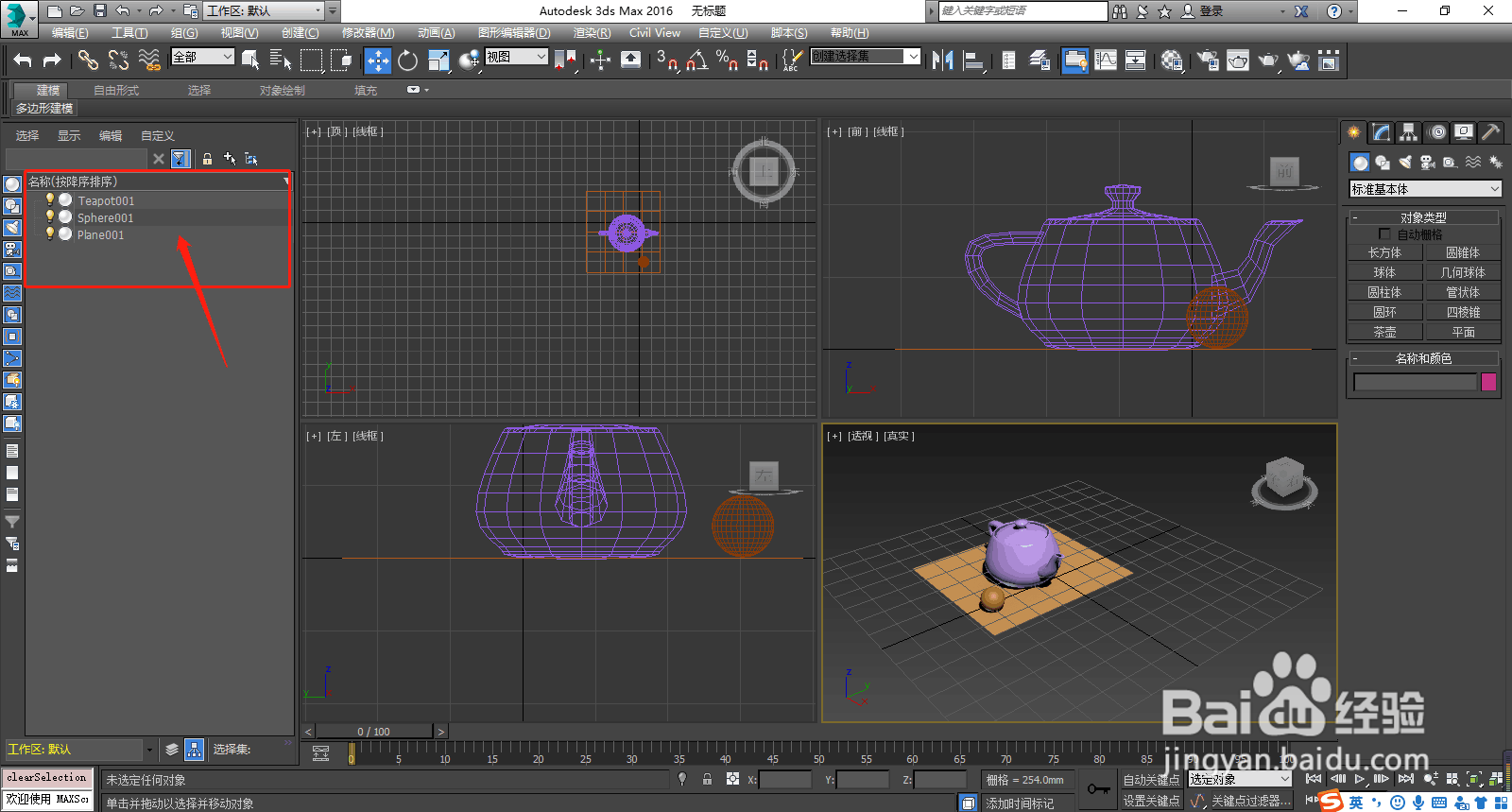Activate the Select Object tool

pyautogui.click(x=250, y=60)
